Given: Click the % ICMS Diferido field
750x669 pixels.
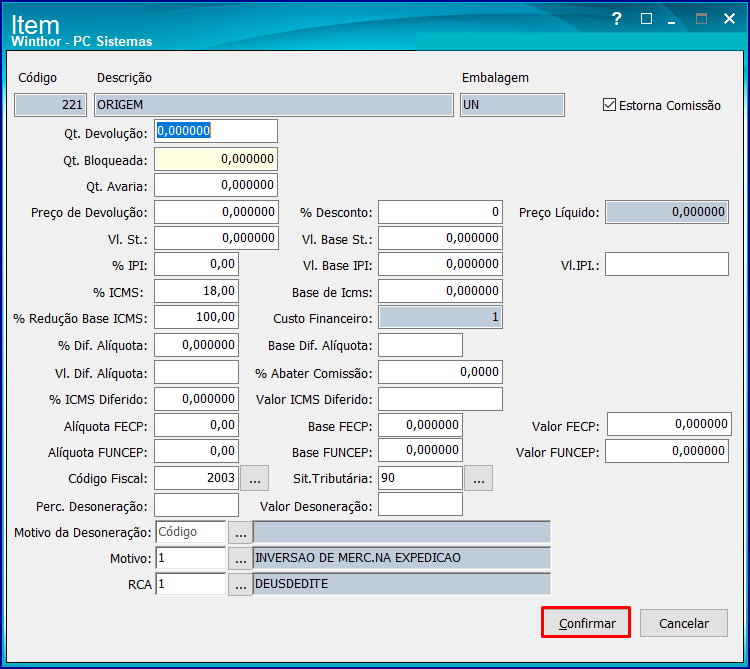Looking at the screenshot, I should (x=196, y=399).
